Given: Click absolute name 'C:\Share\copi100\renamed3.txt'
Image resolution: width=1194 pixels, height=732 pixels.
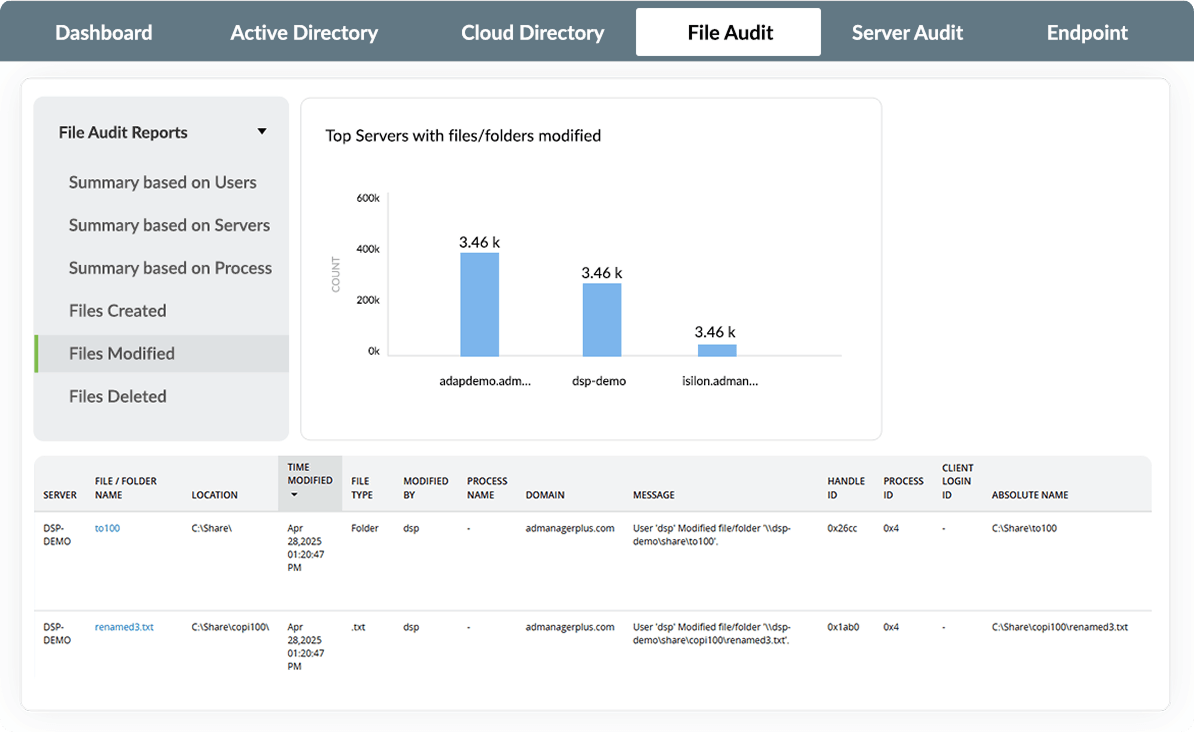Looking at the screenshot, I should [x=1059, y=627].
